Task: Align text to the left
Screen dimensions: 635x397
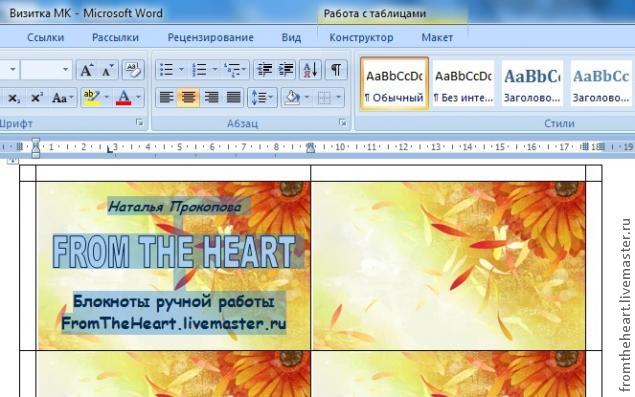Action: coord(166,98)
